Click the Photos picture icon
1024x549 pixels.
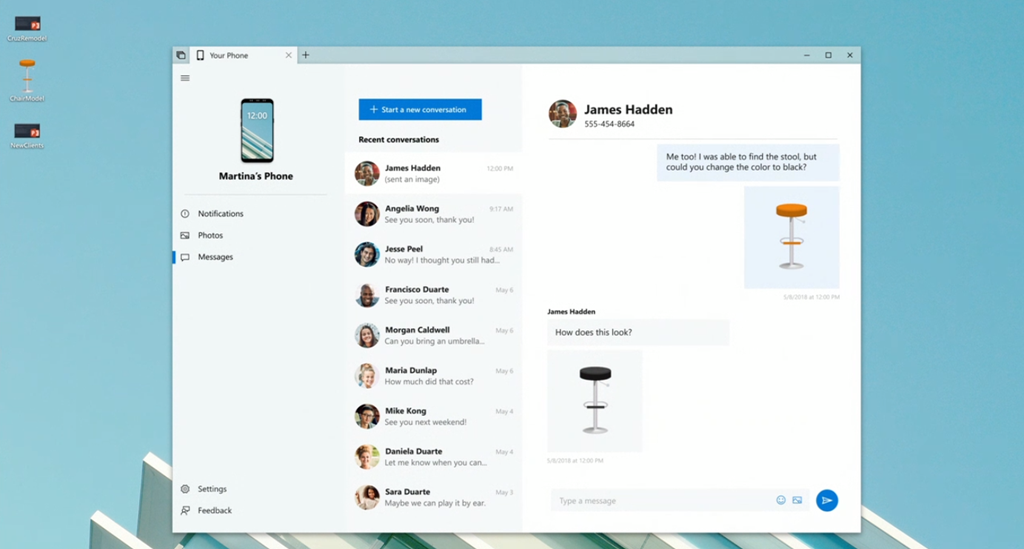[x=185, y=235]
